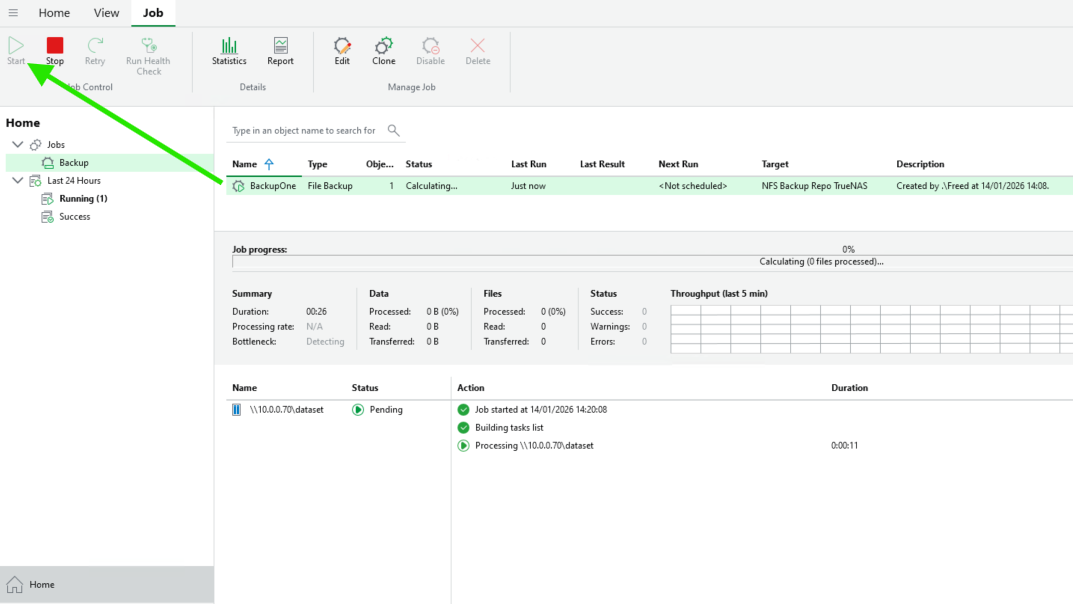Screen dimensions: 1073x604
Task: Clone the selected job
Action: [x=384, y=46]
